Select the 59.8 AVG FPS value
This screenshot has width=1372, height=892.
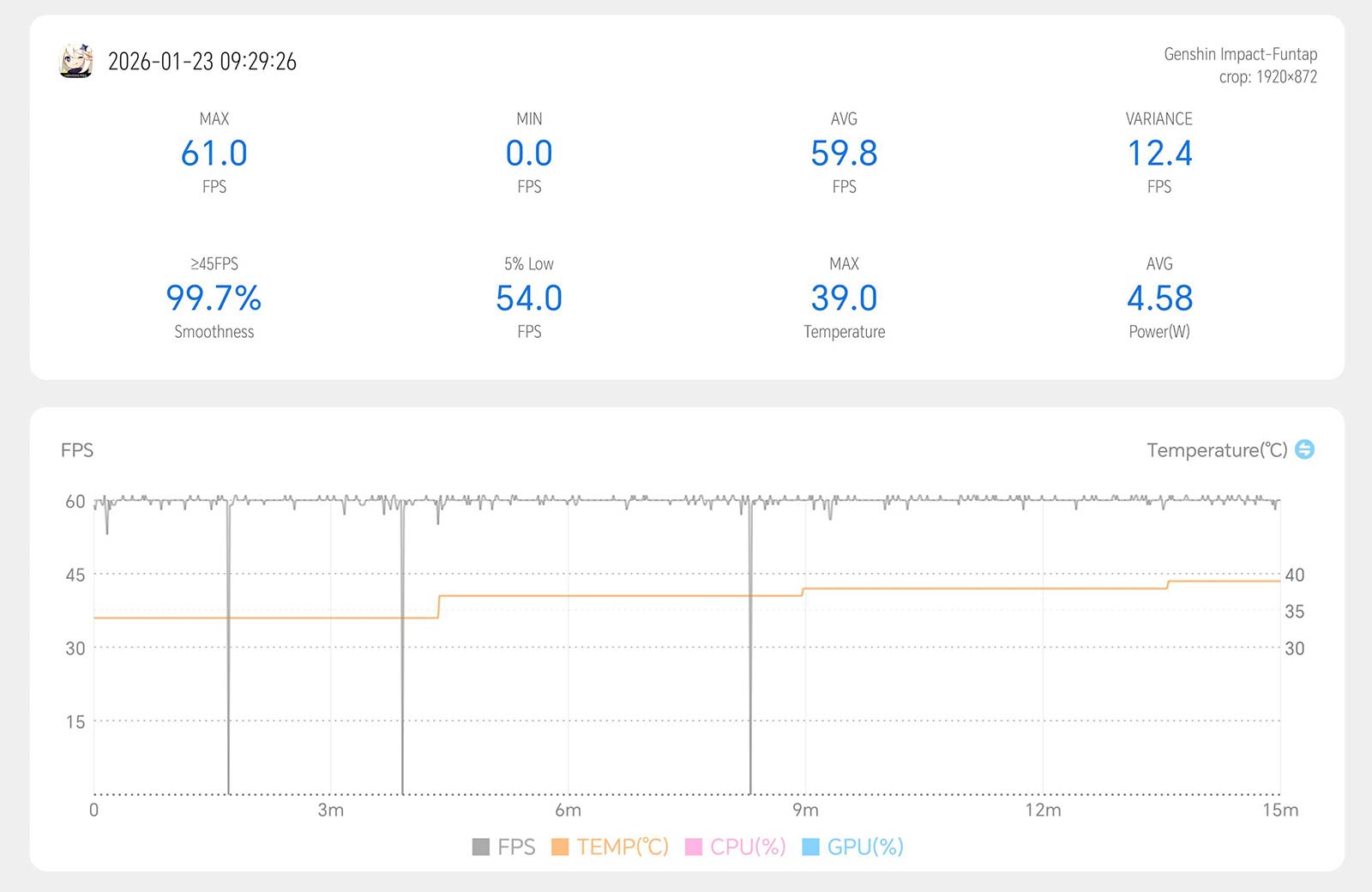coord(844,154)
